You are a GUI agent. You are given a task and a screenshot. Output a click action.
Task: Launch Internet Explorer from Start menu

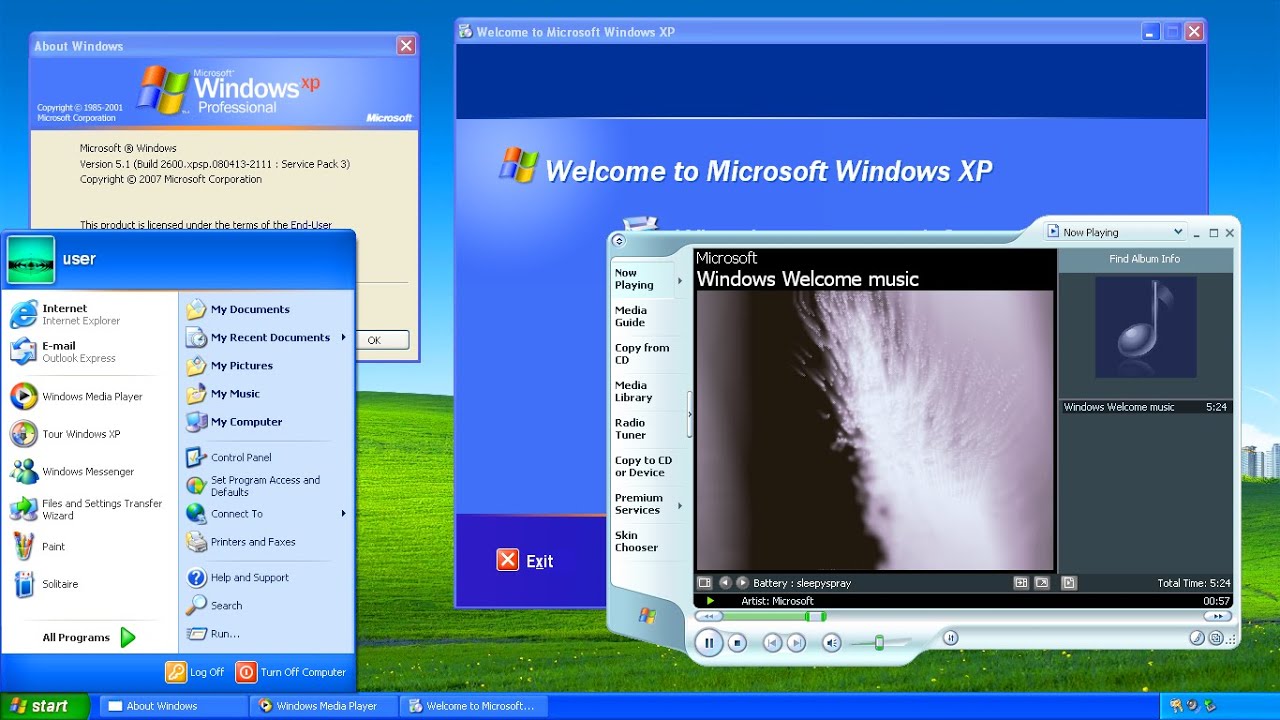90,315
